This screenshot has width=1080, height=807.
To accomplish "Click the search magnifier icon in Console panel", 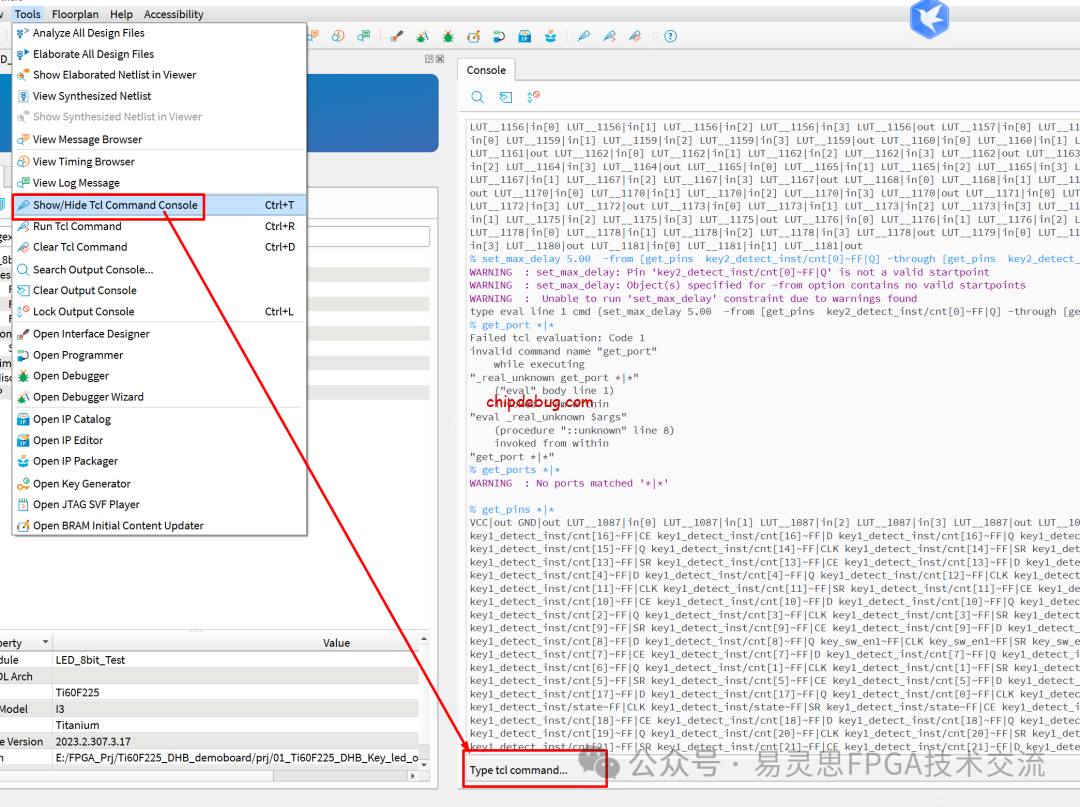I will (478, 97).
